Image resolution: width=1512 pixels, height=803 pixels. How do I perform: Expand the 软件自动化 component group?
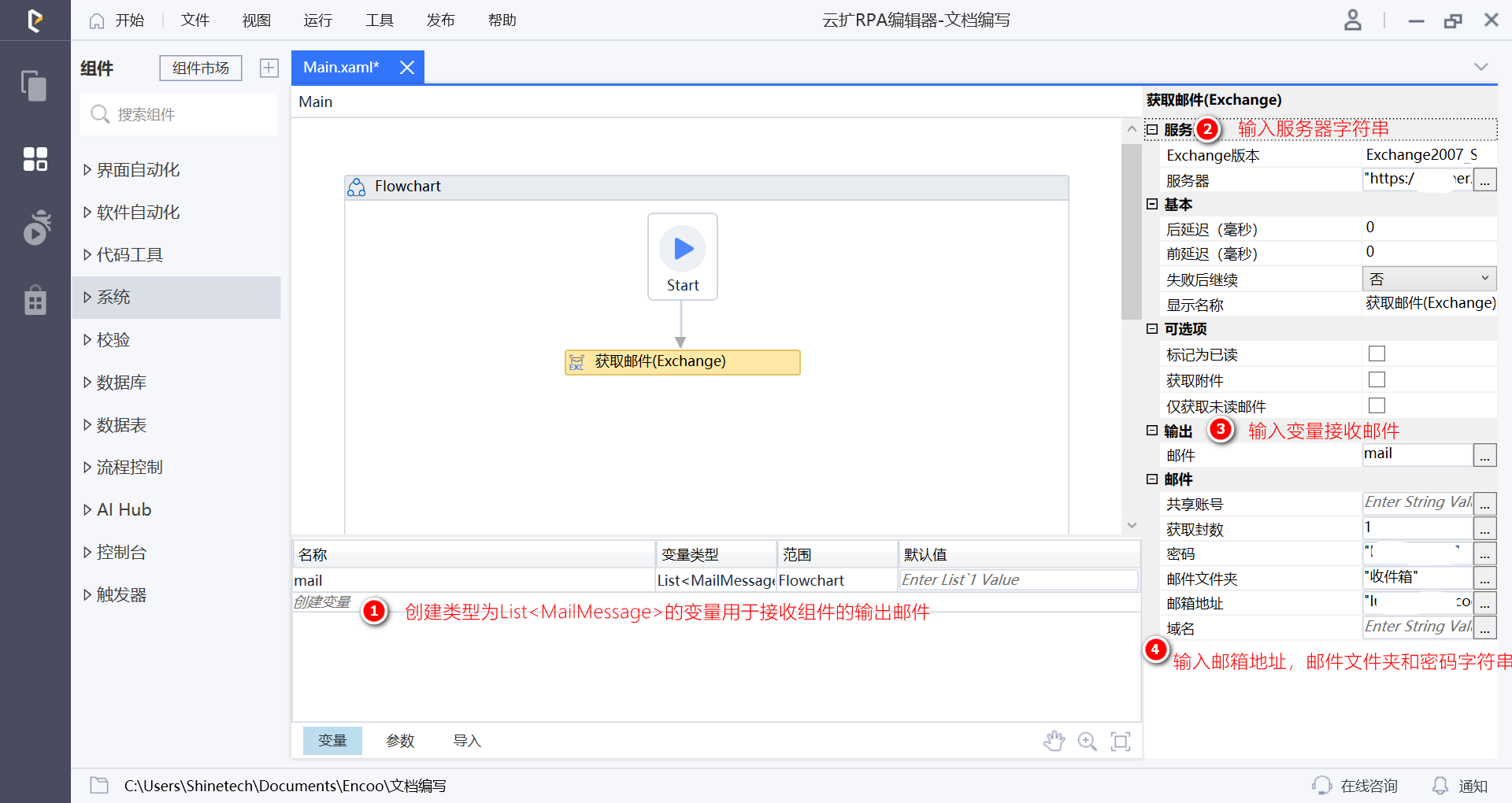pos(87,212)
